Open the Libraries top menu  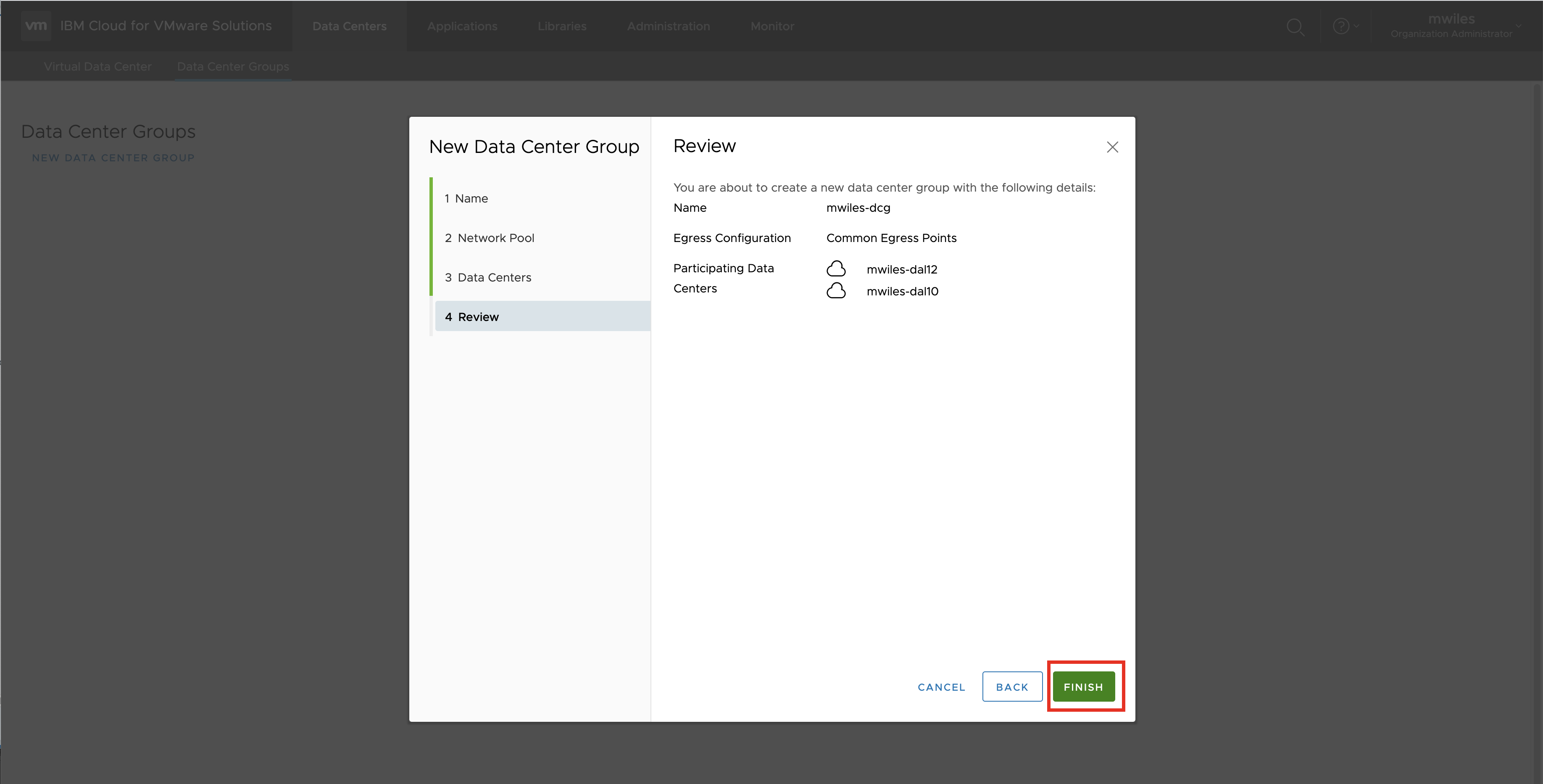click(562, 26)
